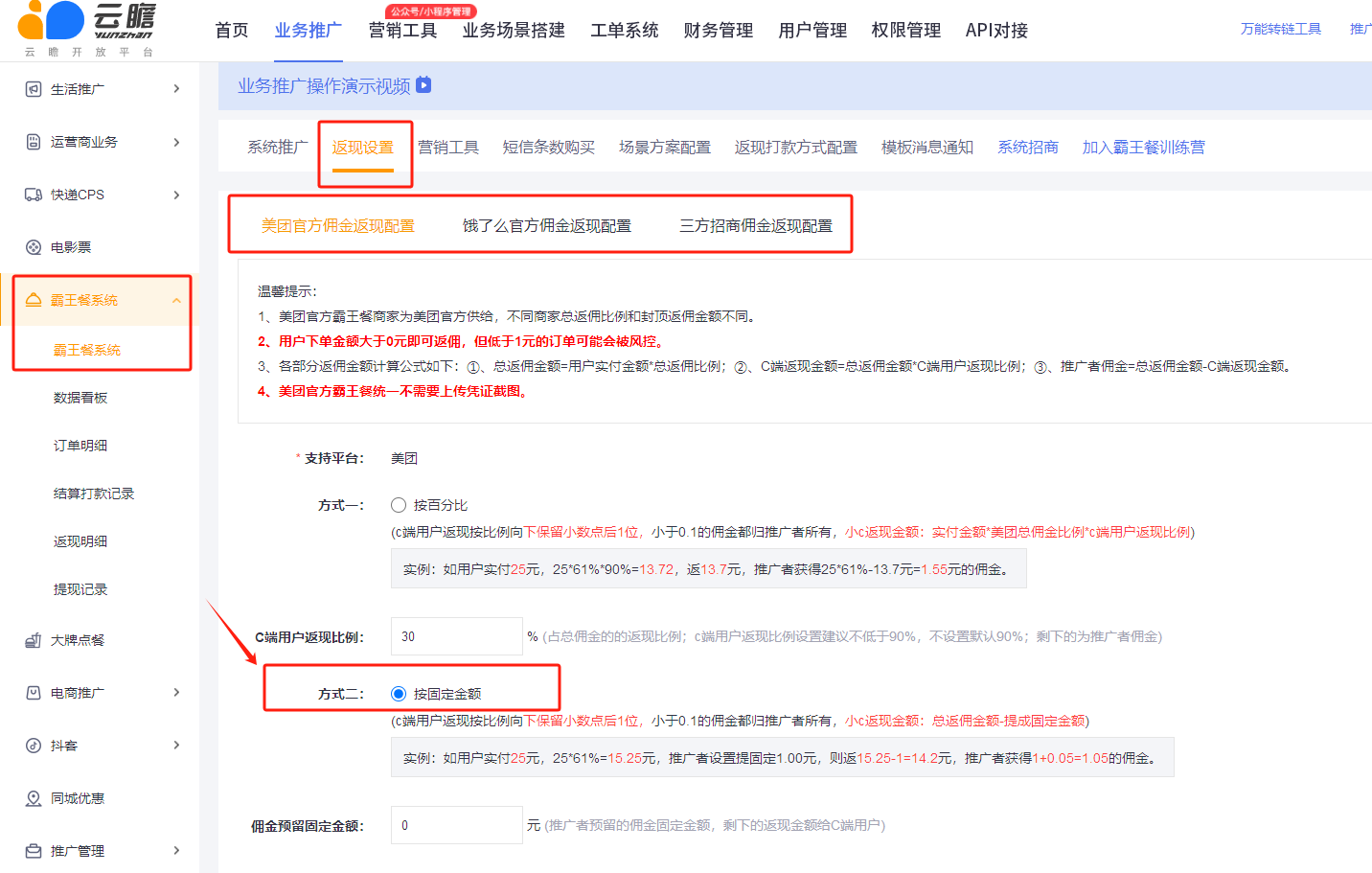
Task: Open API对接 menu
Action: [x=996, y=31]
